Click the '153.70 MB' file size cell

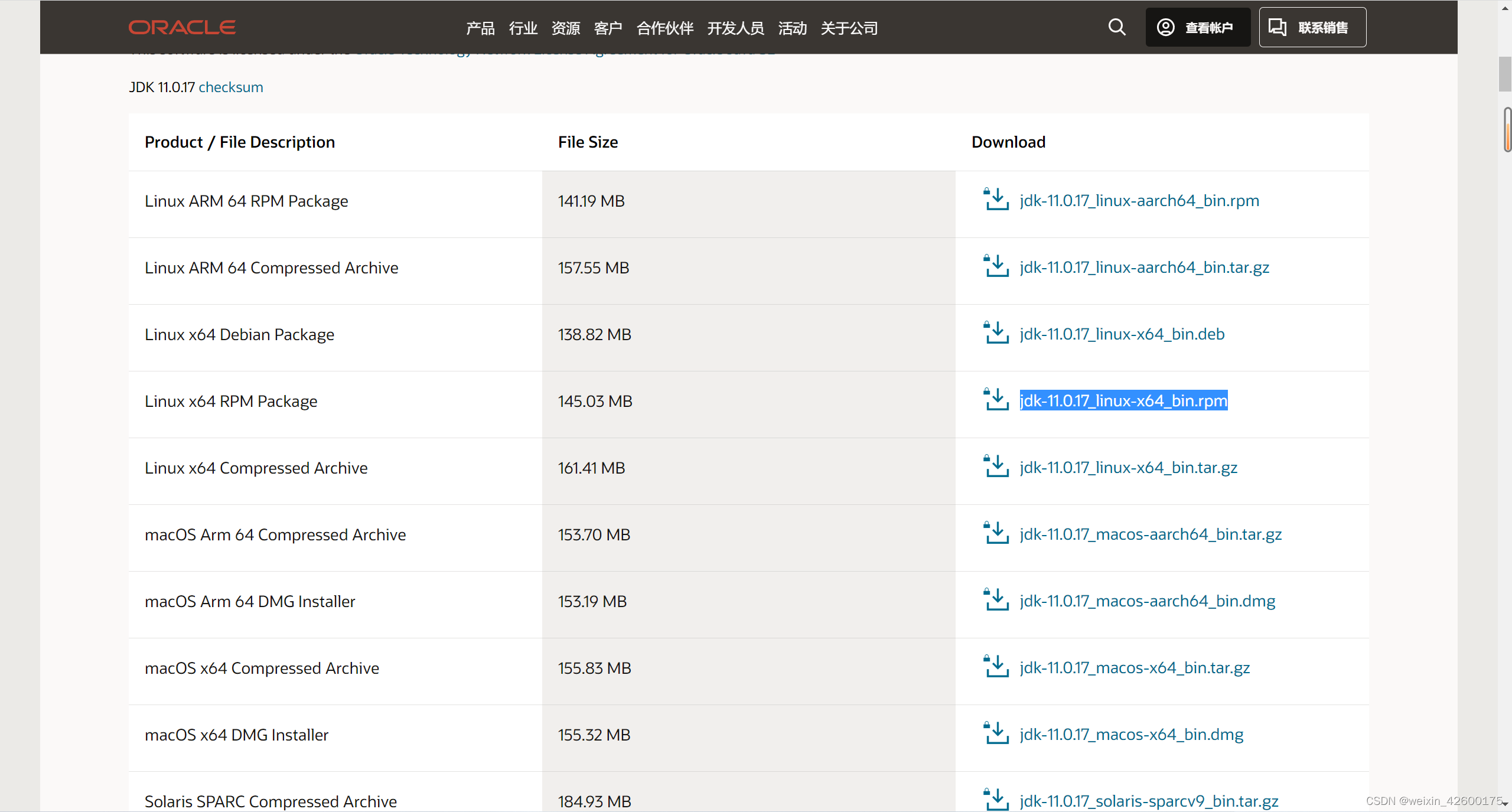tap(748, 538)
